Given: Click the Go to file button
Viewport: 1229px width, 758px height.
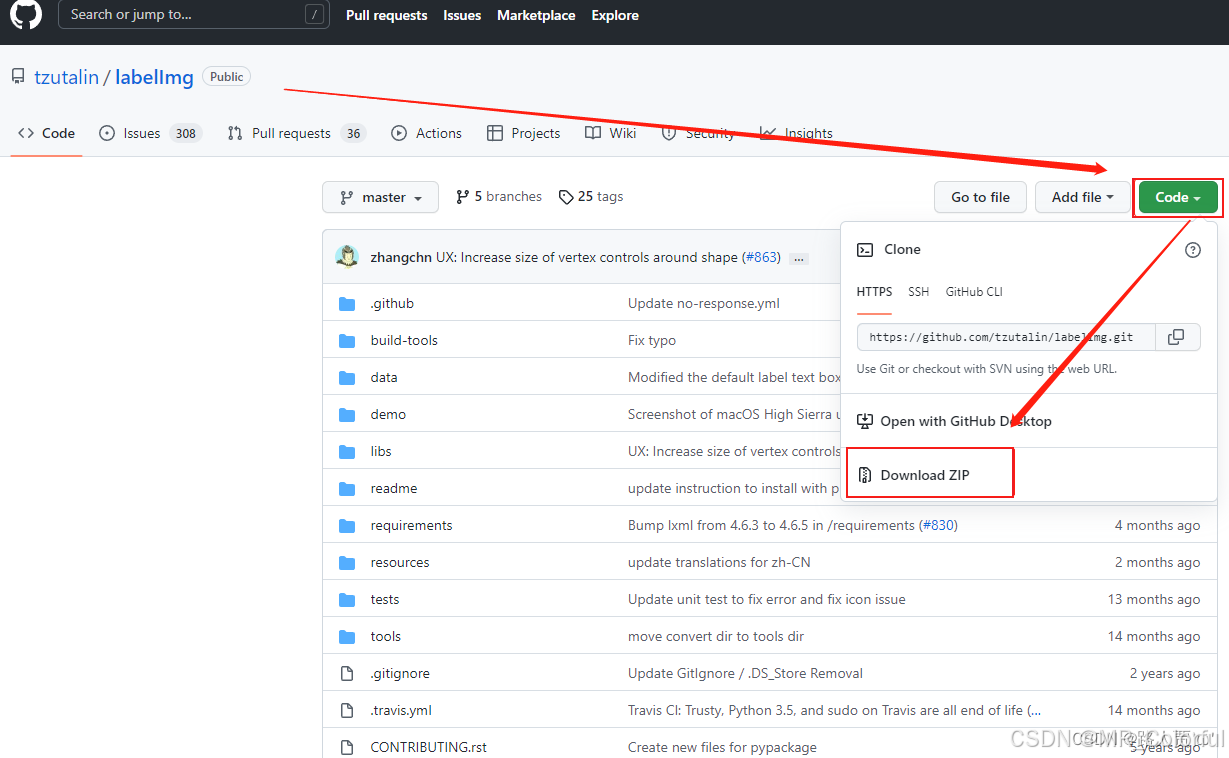Looking at the screenshot, I should 980,197.
